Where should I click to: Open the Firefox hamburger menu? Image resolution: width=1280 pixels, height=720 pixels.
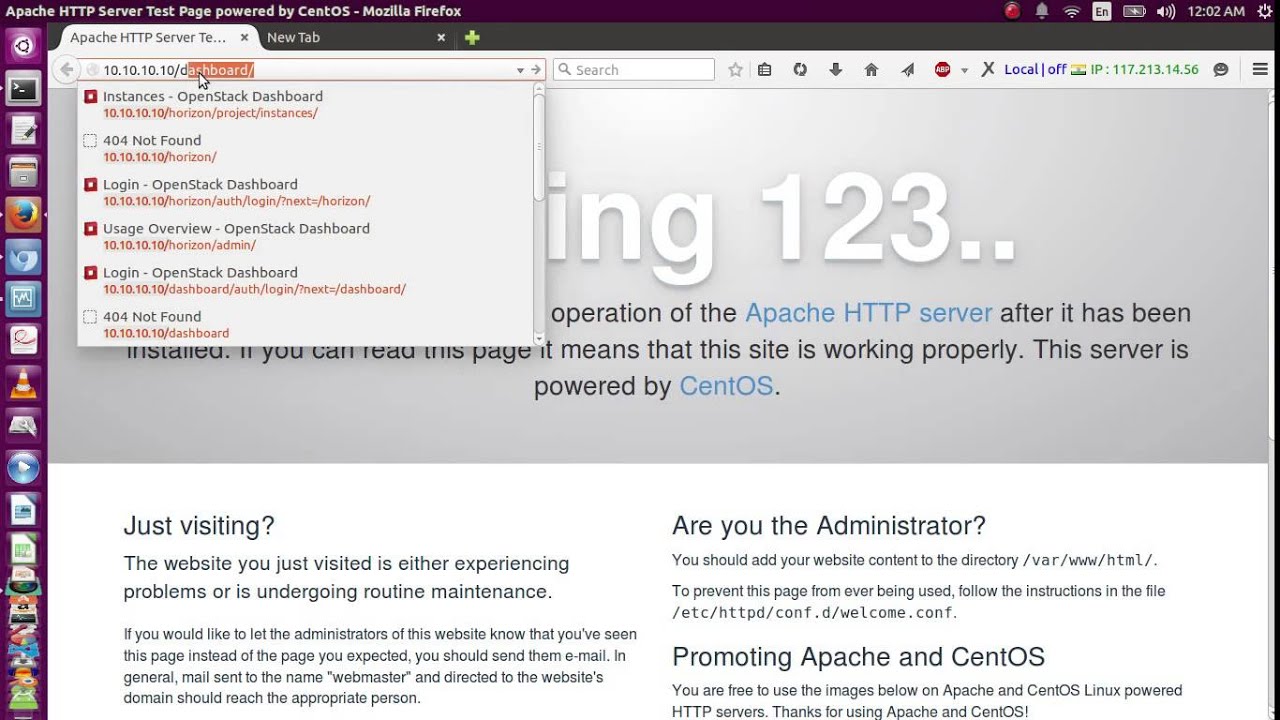[x=1260, y=70]
